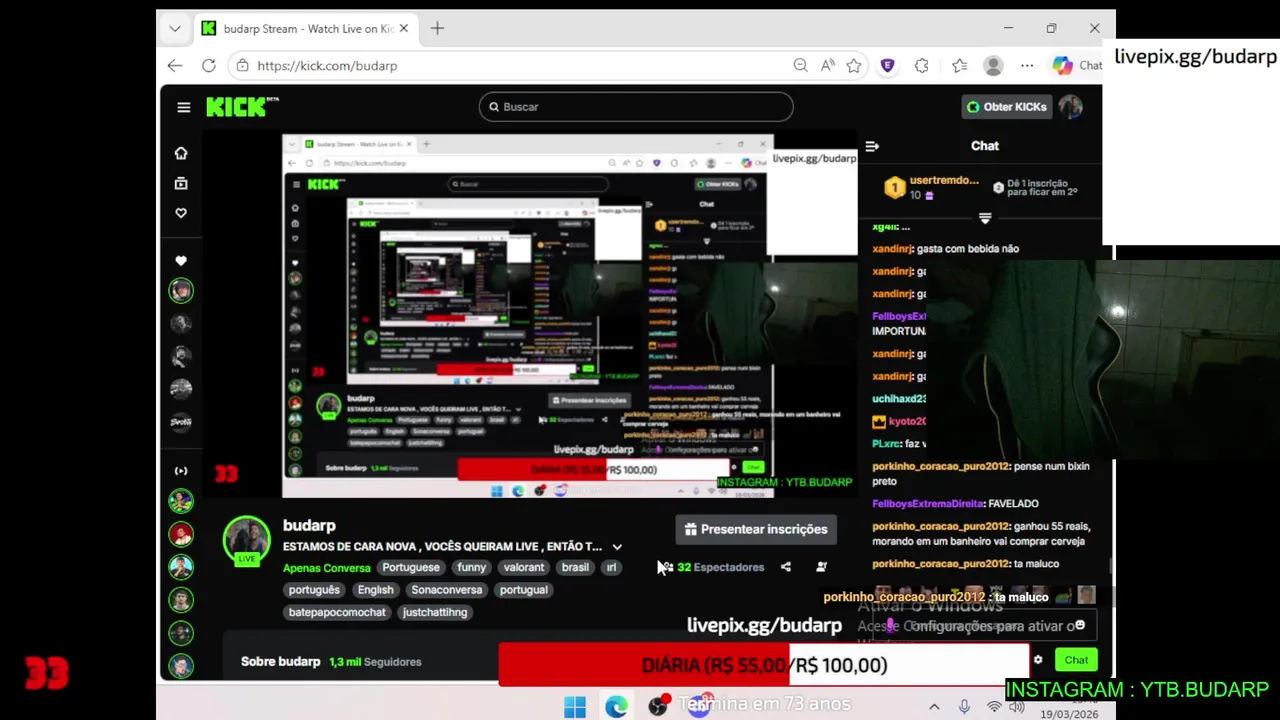Open the browser extensions puzzle icon
Image resolution: width=1280 pixels, height=720 pixels.
pos(921,66)
